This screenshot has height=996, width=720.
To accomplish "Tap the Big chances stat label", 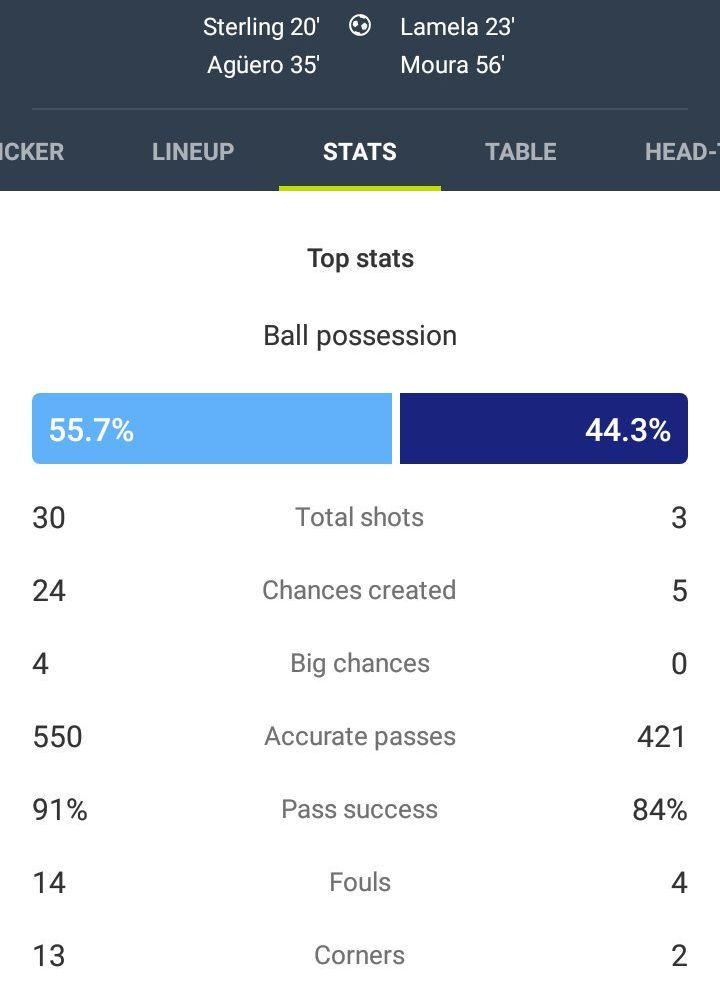I will click(x=360, y=663).
